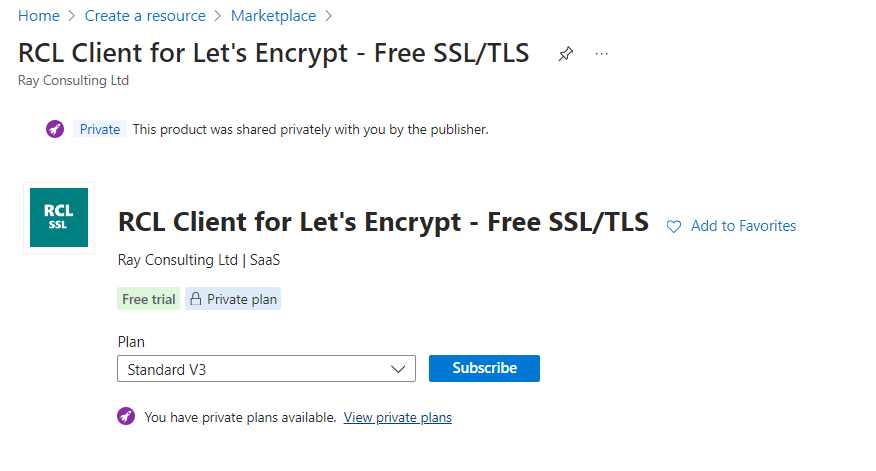Screen dimensions: 876x471
Task: Click the purple rocket icon beside Private
Action: click(55, 129)
